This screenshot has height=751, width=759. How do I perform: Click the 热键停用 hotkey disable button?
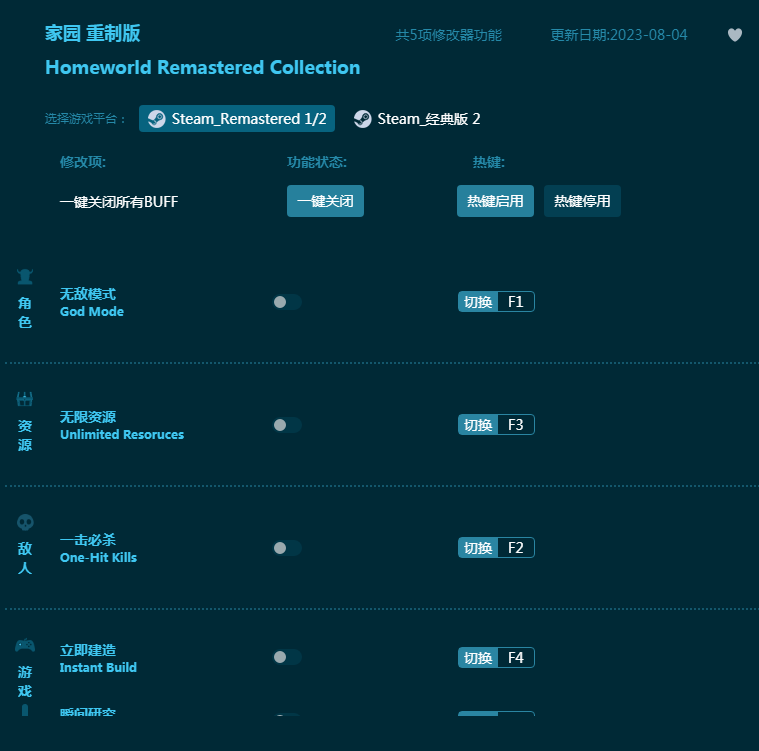582,201
